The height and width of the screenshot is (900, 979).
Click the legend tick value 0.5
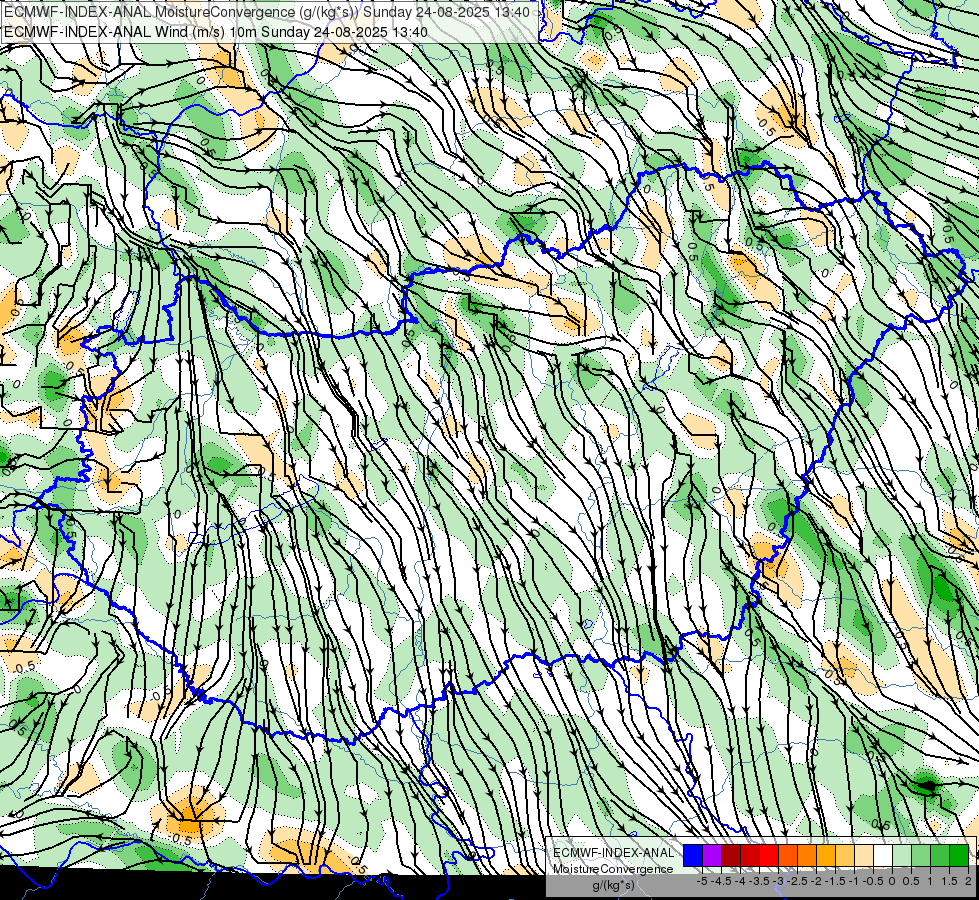[x=911, y=881]
